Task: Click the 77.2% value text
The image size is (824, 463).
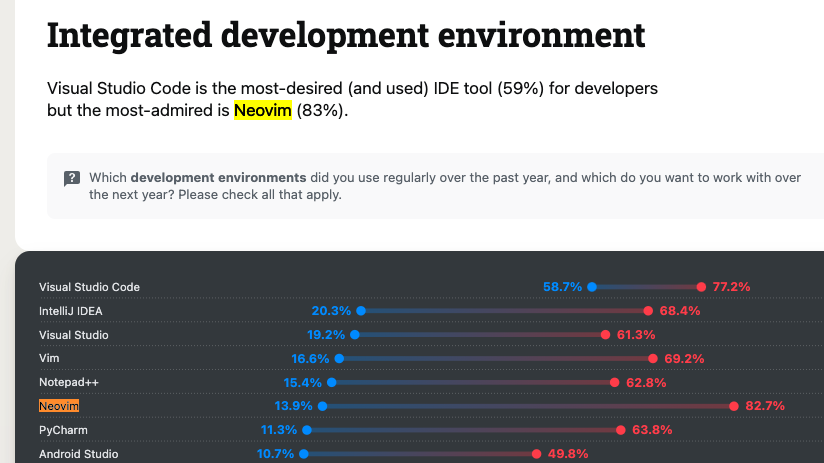Action: click(x=731, y=287)
